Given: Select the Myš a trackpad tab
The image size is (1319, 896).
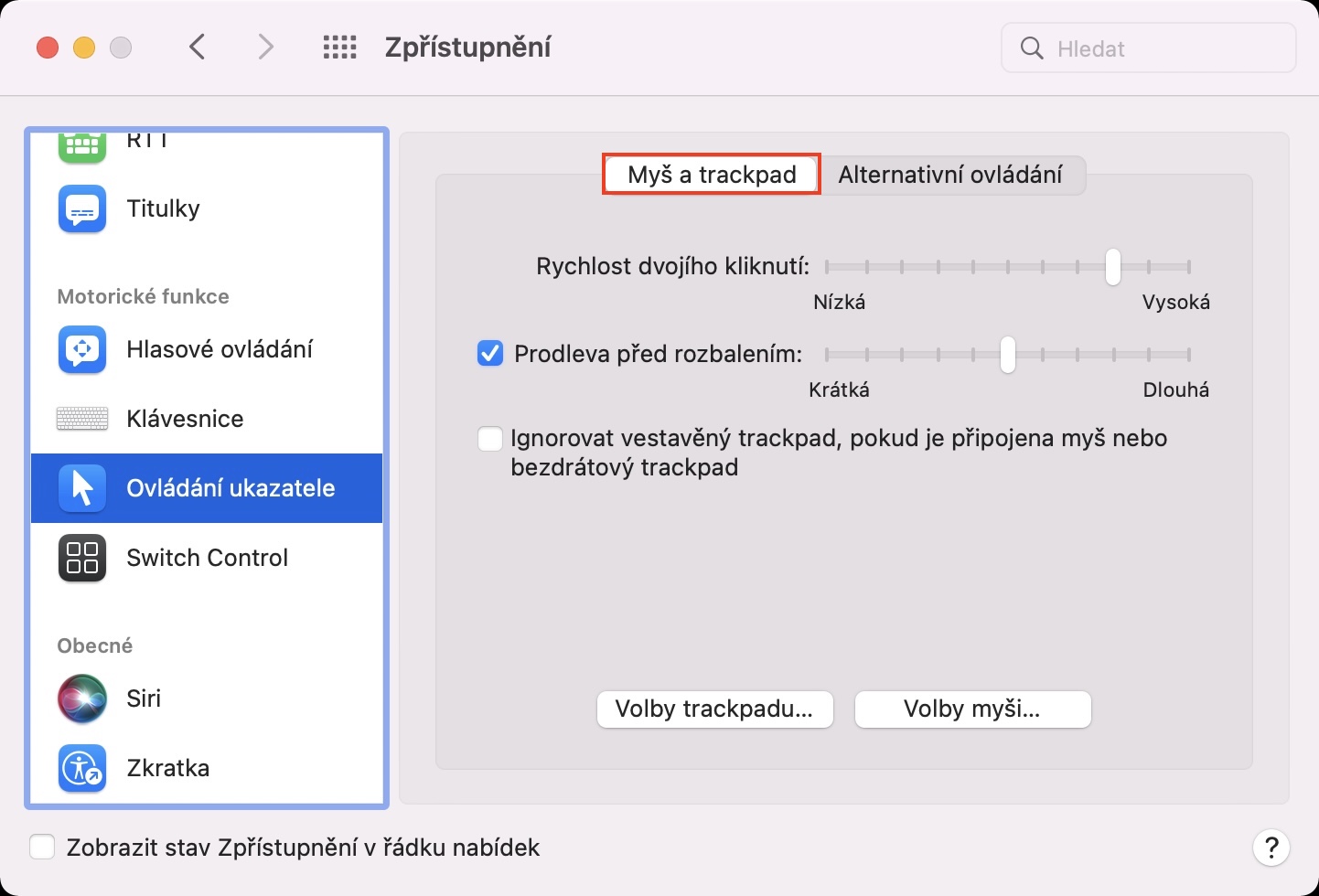Looking at the screenshot, I should 712,175.
